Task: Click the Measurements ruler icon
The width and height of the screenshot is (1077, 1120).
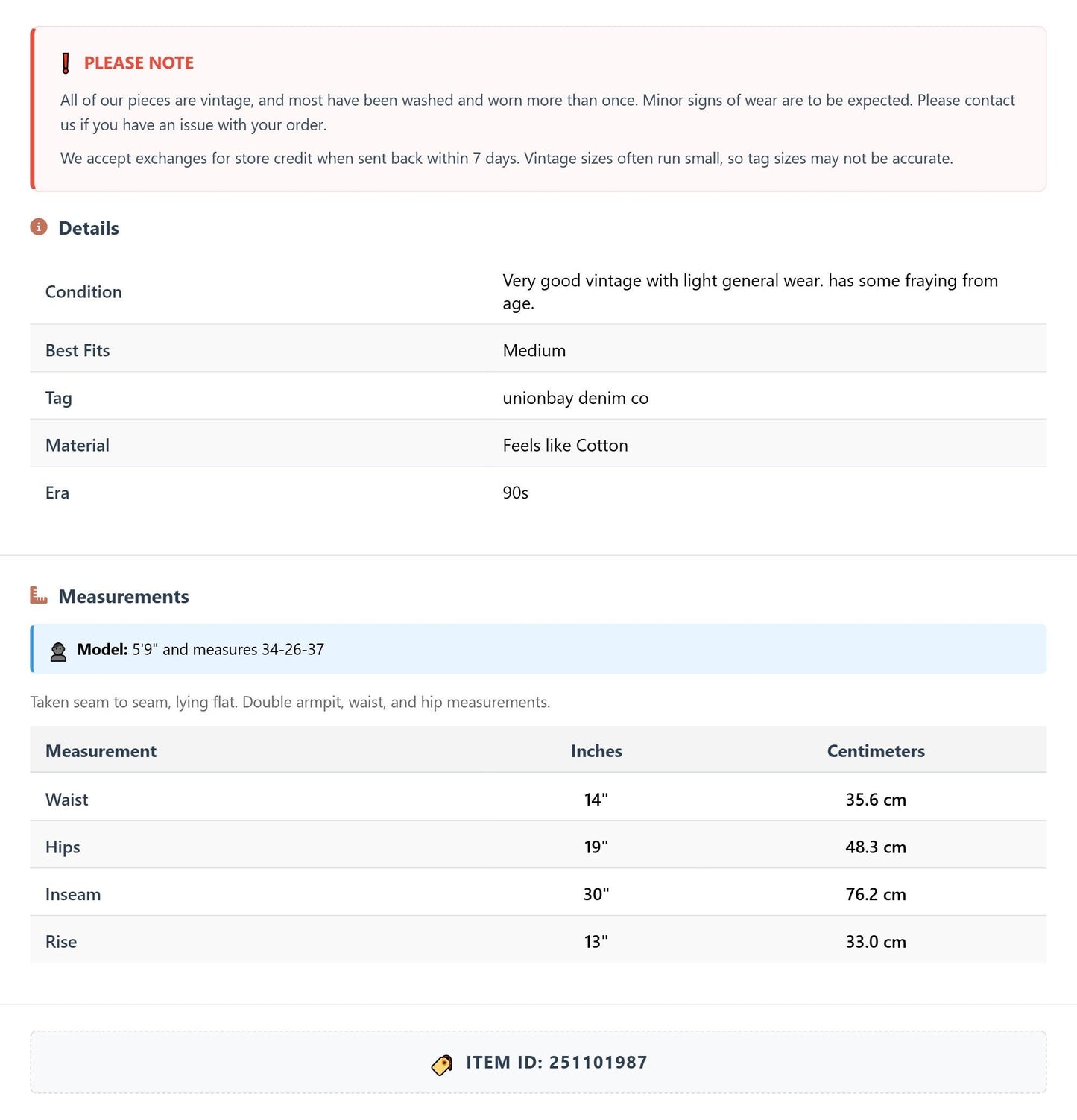Action: coord(39,595)
